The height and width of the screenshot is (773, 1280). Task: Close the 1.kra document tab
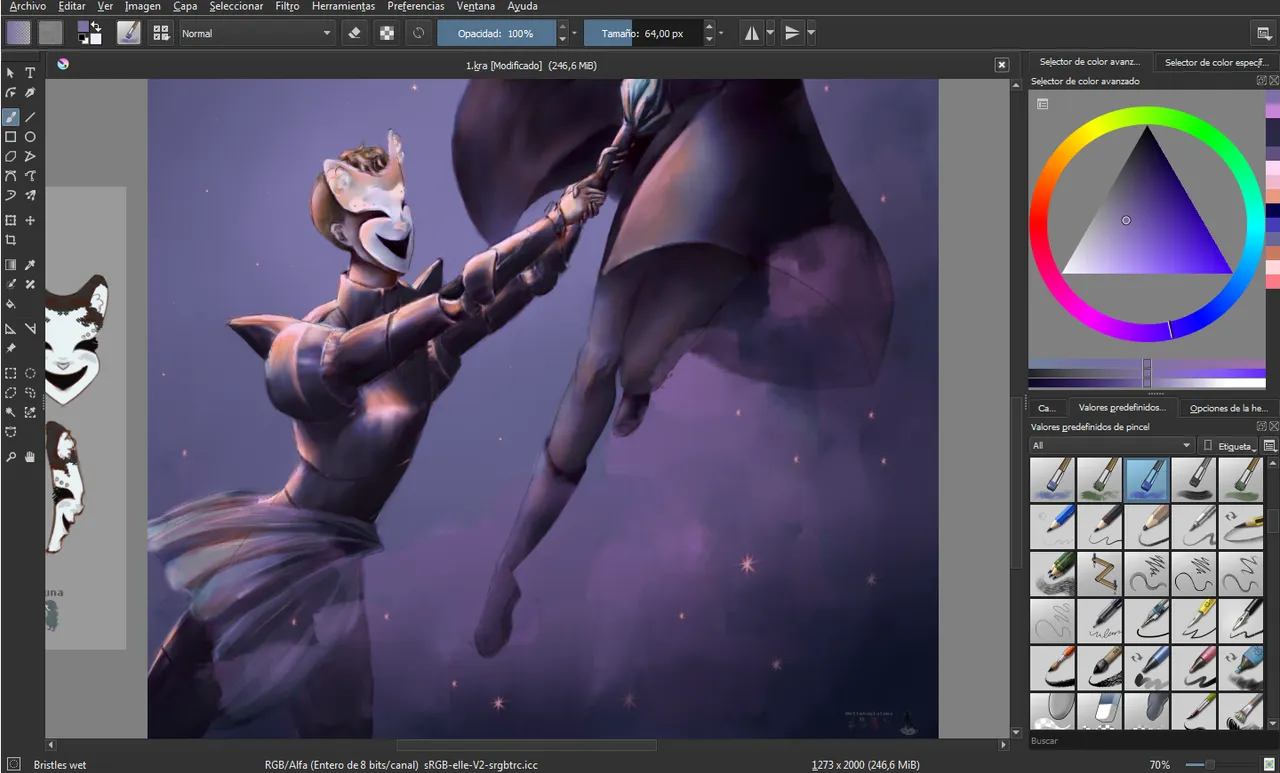tap(1001, 65)
